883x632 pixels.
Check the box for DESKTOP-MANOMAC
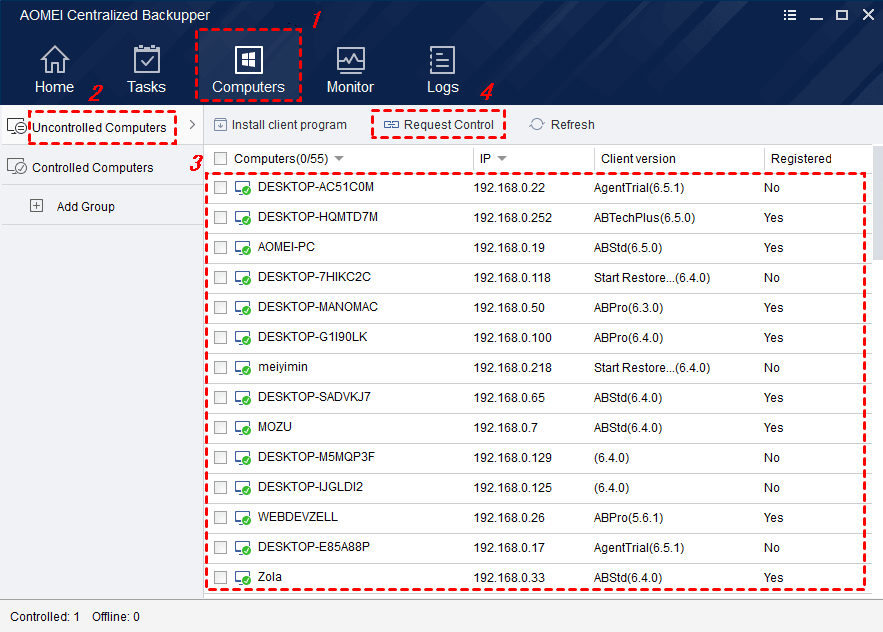(221, 308)
